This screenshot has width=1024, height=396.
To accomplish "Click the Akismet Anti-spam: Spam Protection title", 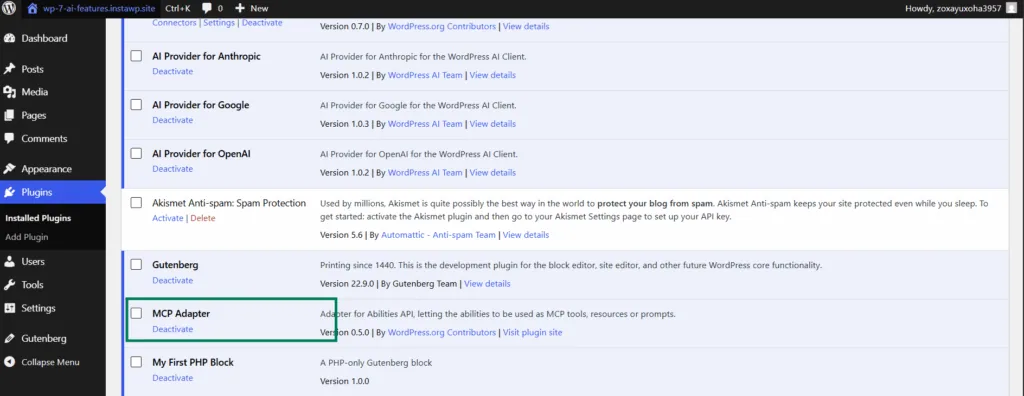I will tap(229, 203).
